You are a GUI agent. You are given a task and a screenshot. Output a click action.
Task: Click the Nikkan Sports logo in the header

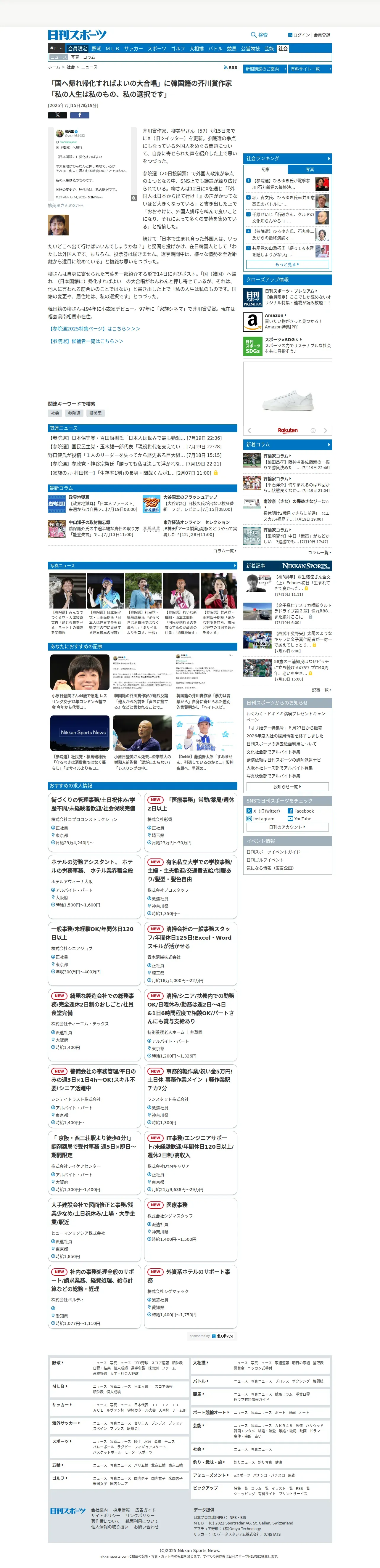pyautogui.click(x=77, y=35)
